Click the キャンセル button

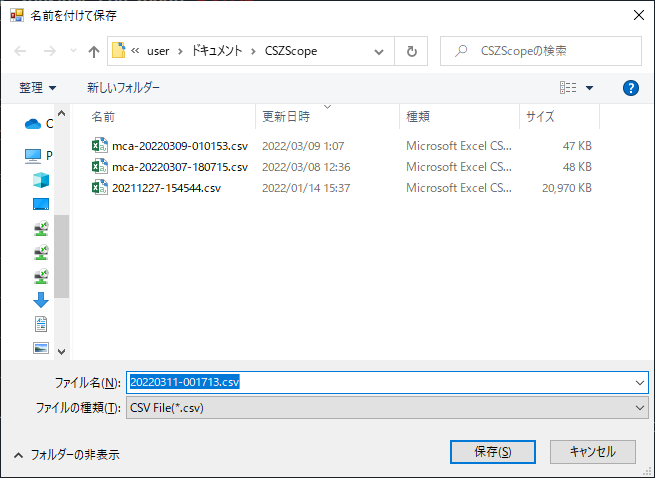pos(593,451)
